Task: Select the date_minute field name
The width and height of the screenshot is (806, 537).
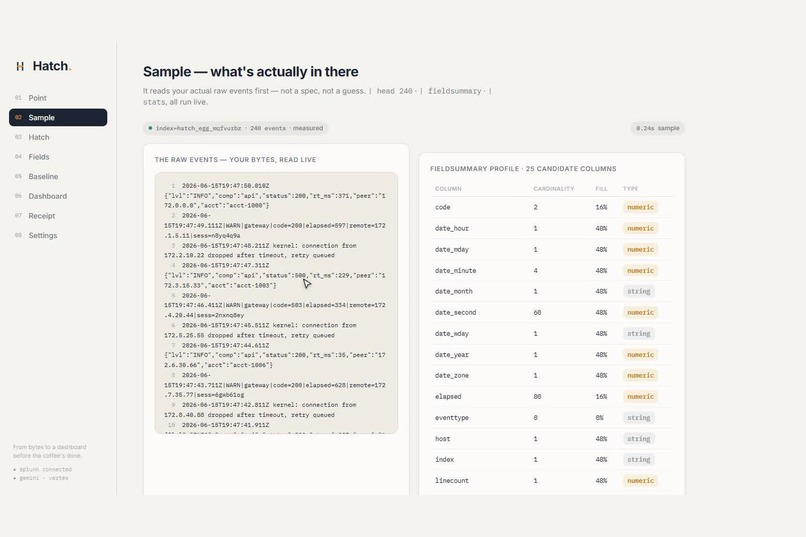Action: pyautogui.click(x=455, y=270)
